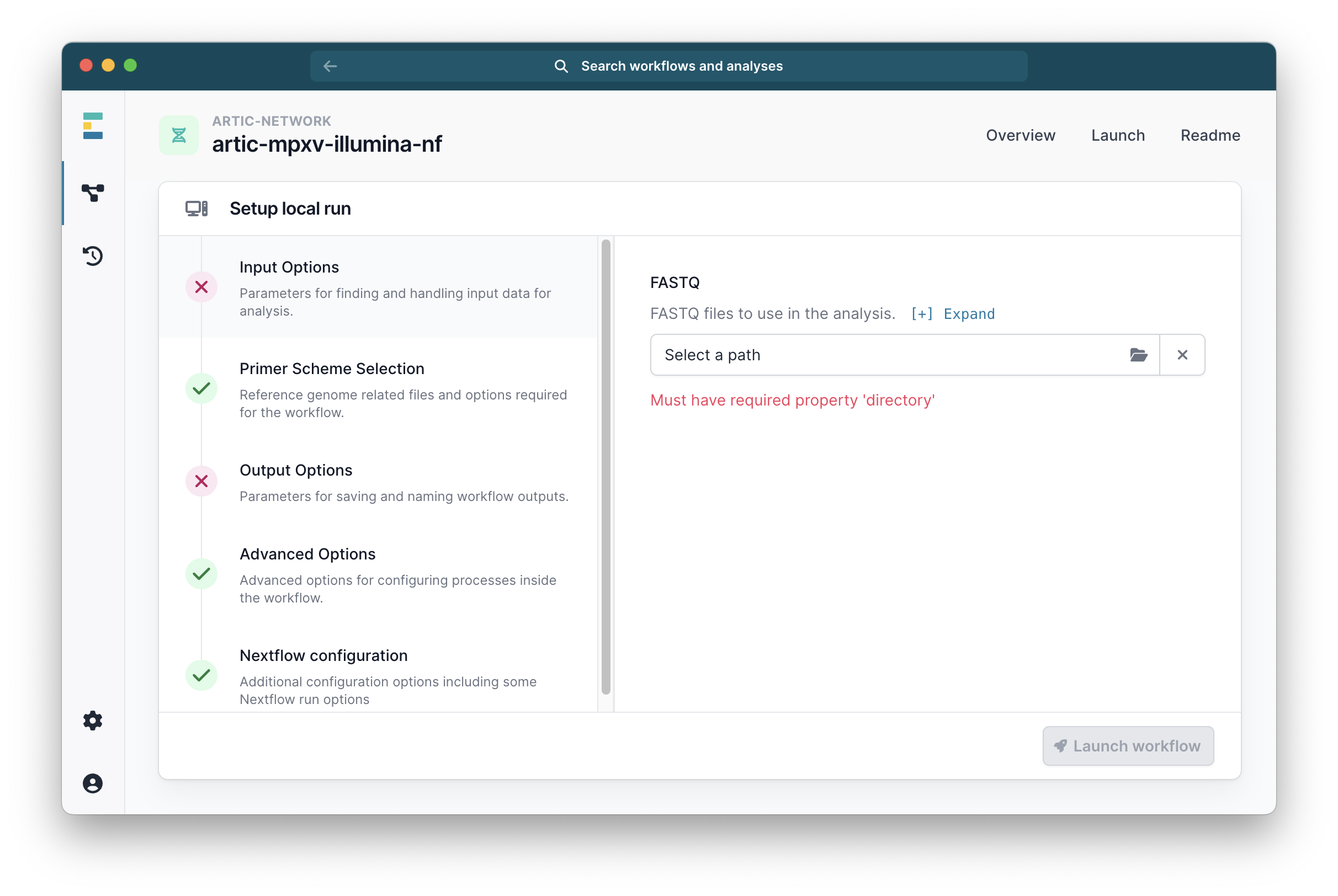1338x896 pixels.
Task: Expand the FASTQ description with [+] Expand
Action: point(953,314)
